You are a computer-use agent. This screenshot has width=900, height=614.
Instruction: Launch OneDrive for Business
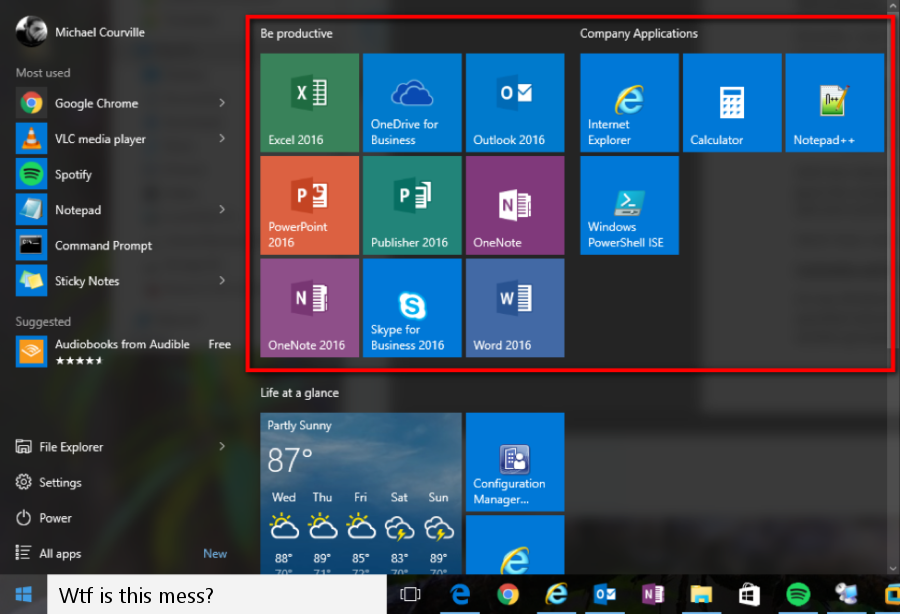coord(412,102)
